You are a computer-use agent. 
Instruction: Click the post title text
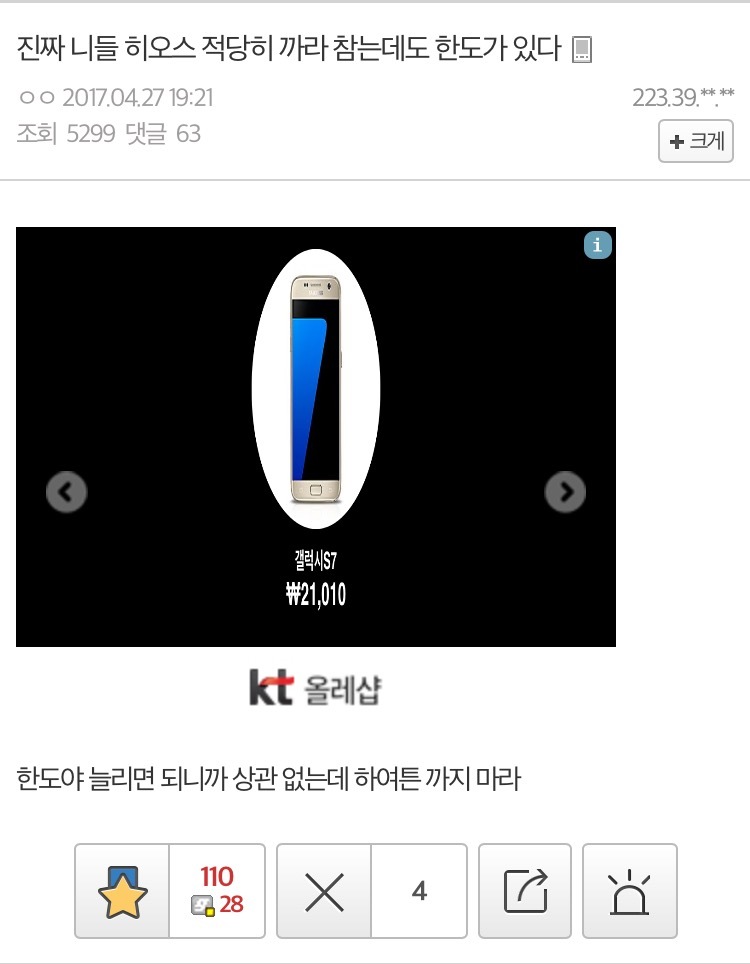pos(289,49)
